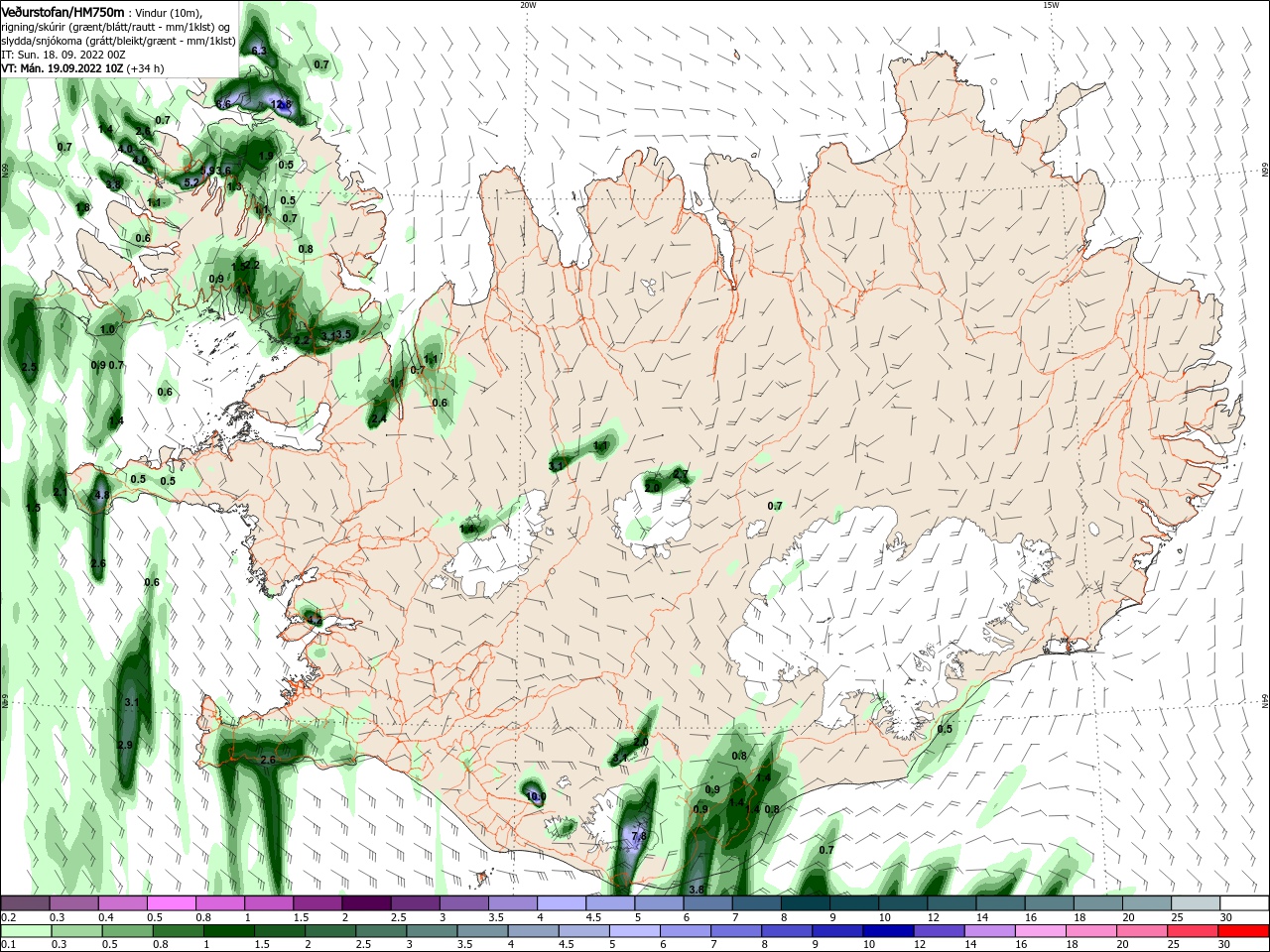The image size is (1270, 952).
Task: Click the 10.0 precipitation value in the south
Action: click(536, 796)
